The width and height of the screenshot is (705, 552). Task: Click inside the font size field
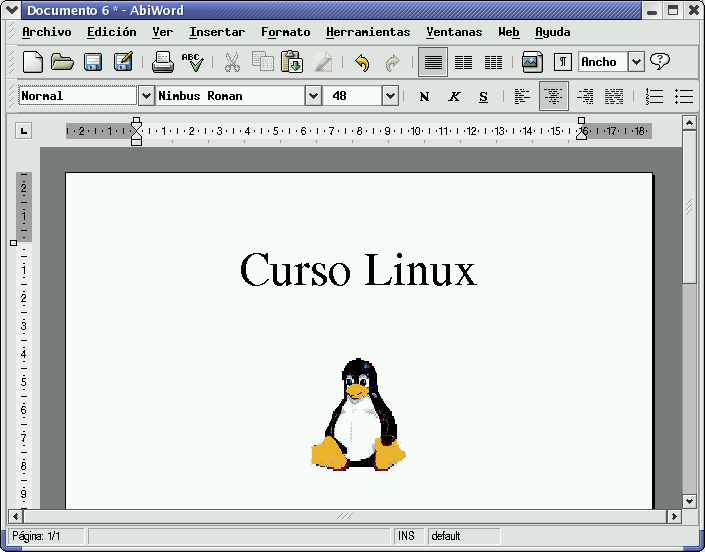352,96
